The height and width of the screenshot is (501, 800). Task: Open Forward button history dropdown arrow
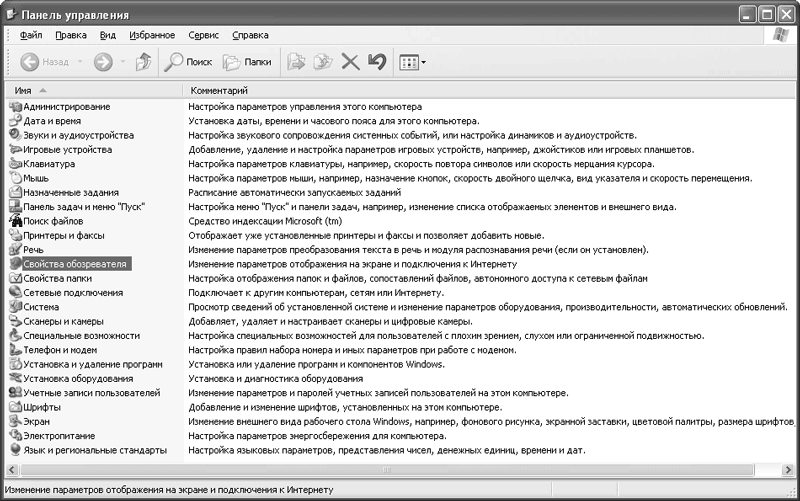click(122, 62)
